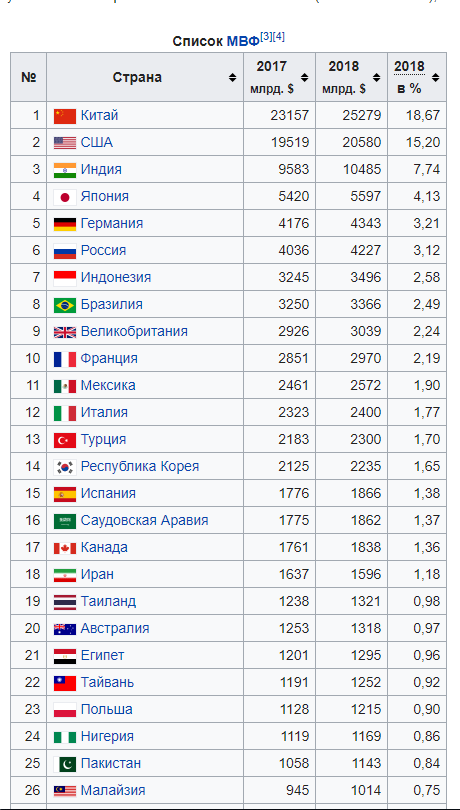460x810 pixels.
Task: Open the США country link
Action: tap(97, 143)
